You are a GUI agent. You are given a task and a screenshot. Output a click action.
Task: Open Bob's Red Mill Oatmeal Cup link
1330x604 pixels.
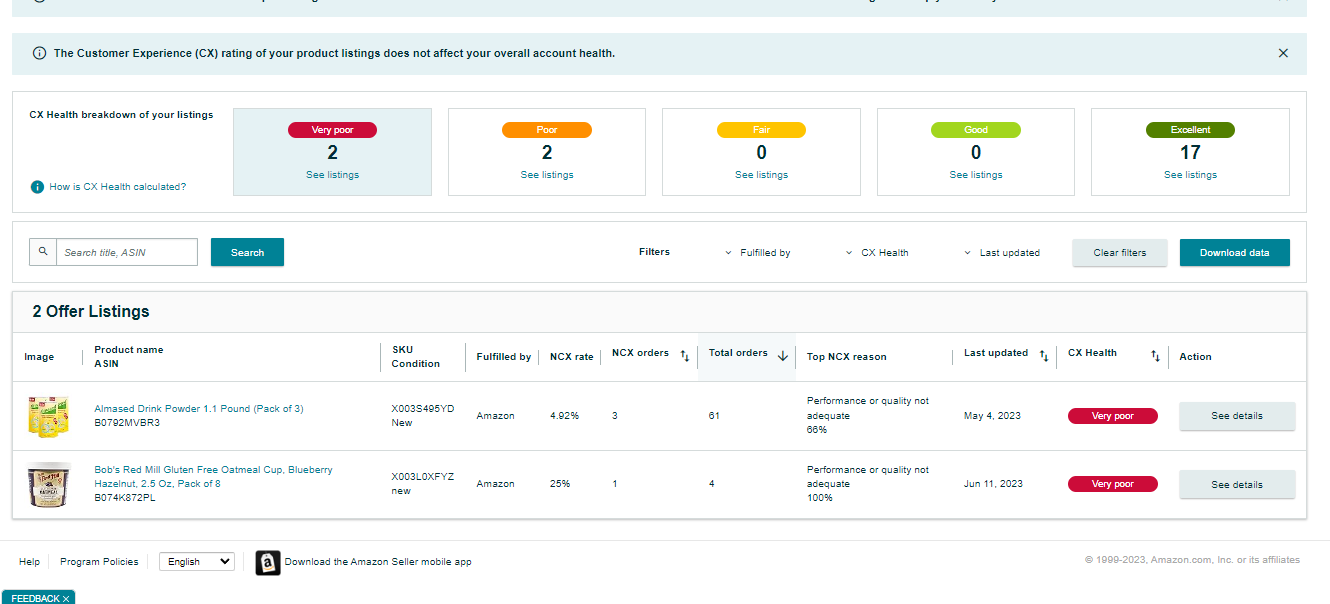[213, 477]
